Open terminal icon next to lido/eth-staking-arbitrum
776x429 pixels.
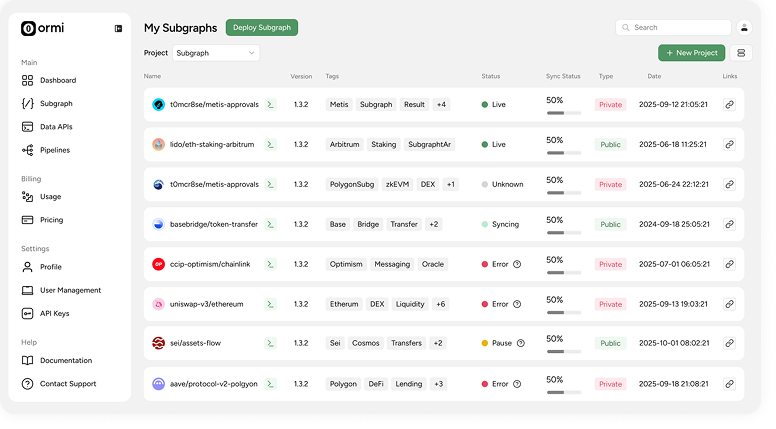coord(270,144)
